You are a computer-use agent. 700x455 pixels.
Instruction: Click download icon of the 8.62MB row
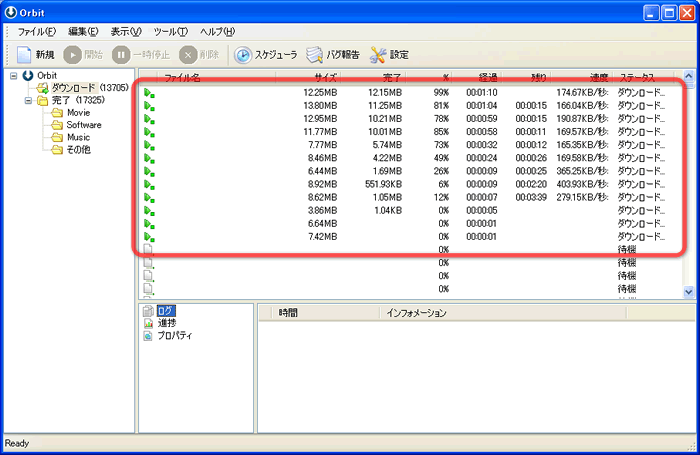(x=149, y=198)
